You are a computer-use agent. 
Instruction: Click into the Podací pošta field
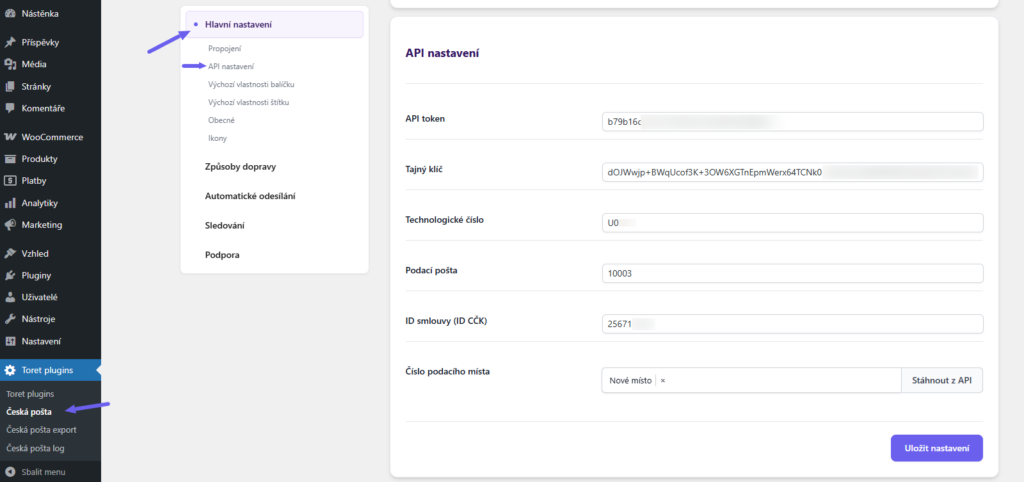792,273
